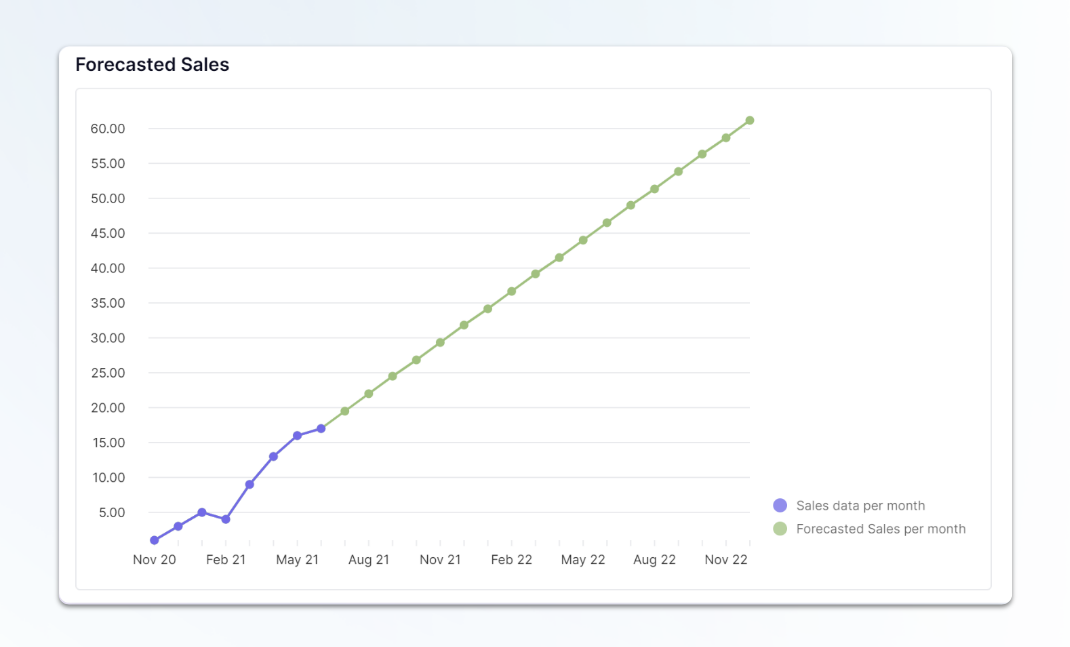Viewport: 1070px width, 647px height.
Task: Click the '55.00' y-axis value
Action: pos(108,164)
